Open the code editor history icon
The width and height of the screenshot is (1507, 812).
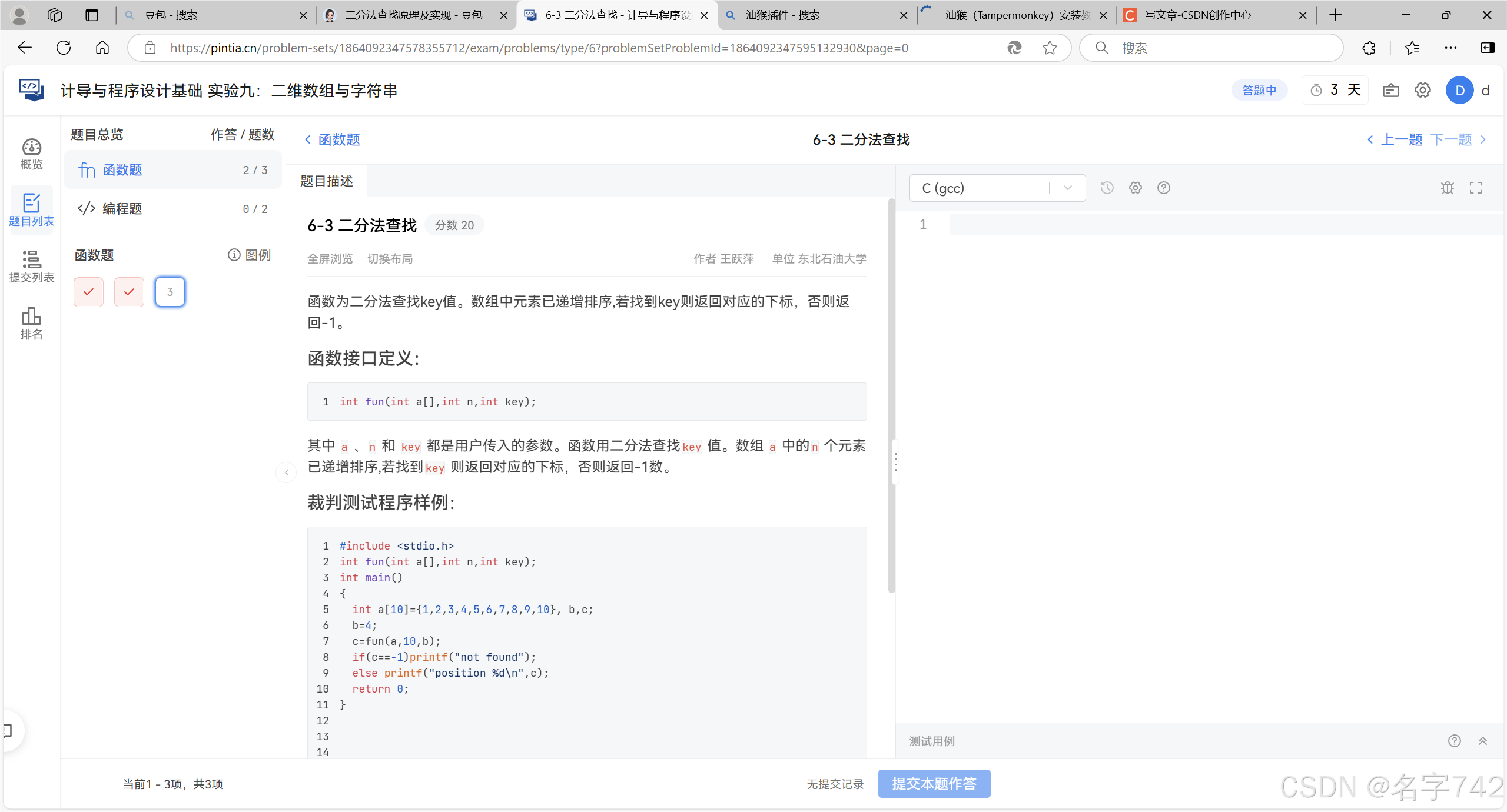click(x=1106, y=187)
